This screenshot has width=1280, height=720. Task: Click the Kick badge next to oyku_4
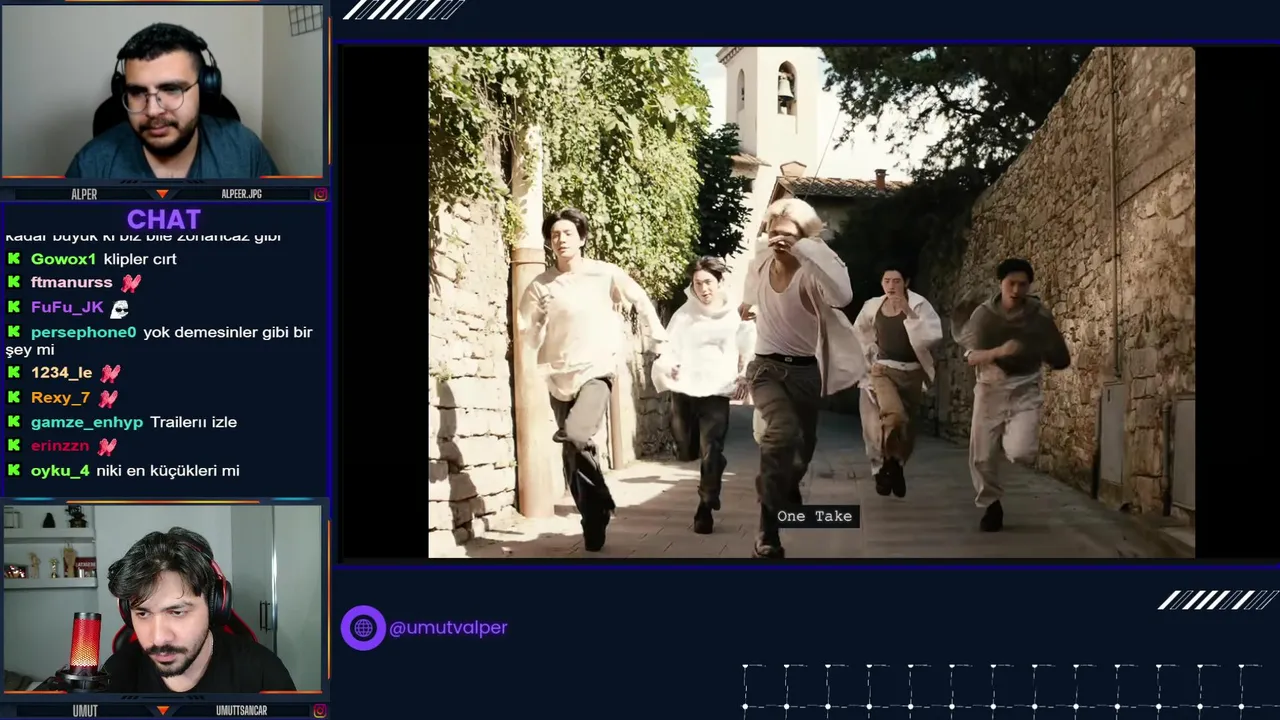point(14,471)
